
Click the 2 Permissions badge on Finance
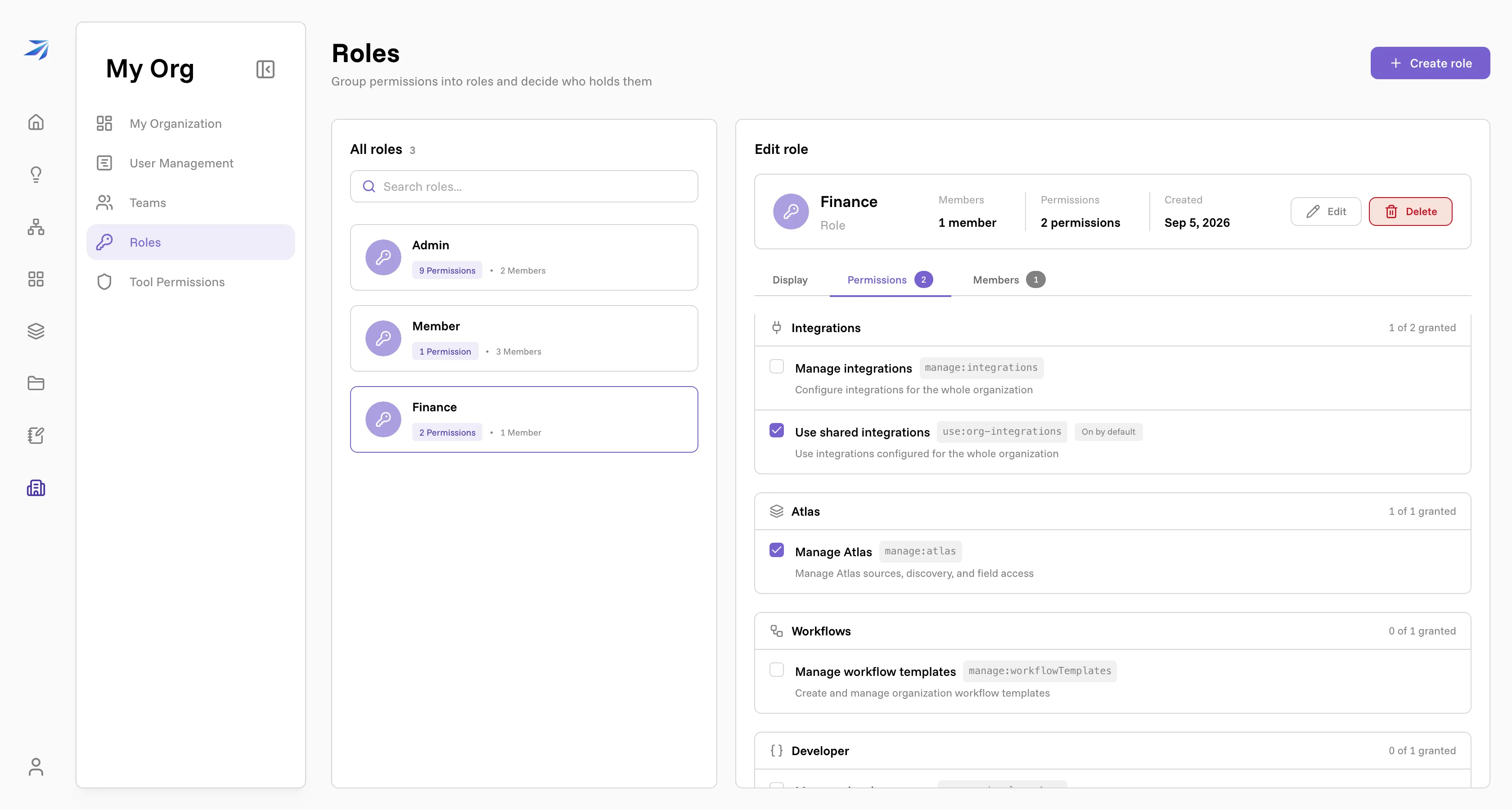447,432
